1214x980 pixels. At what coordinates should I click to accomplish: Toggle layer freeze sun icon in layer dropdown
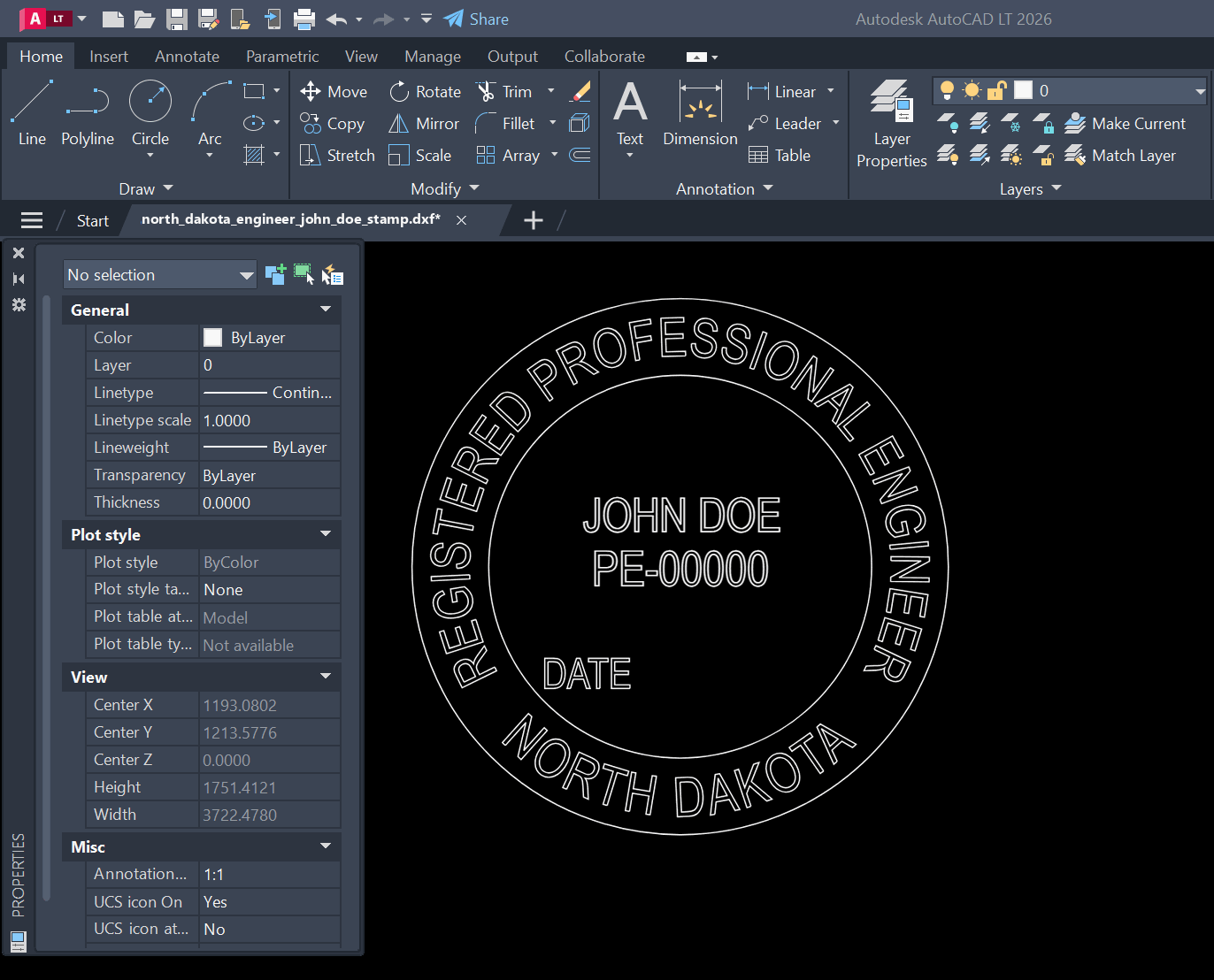pos(972,90)
